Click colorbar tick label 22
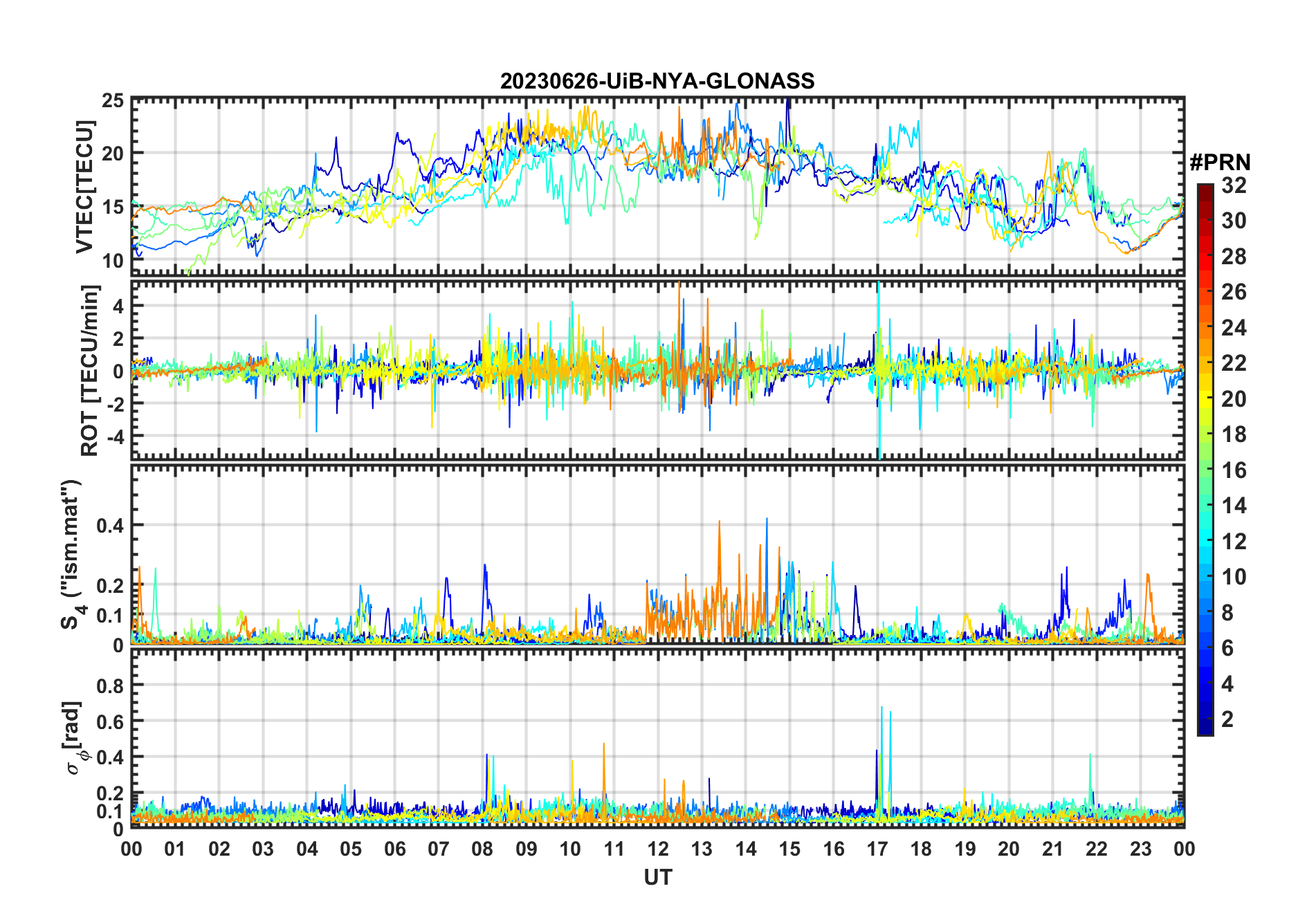1316x920 pixels. (x=1234, y=363)
